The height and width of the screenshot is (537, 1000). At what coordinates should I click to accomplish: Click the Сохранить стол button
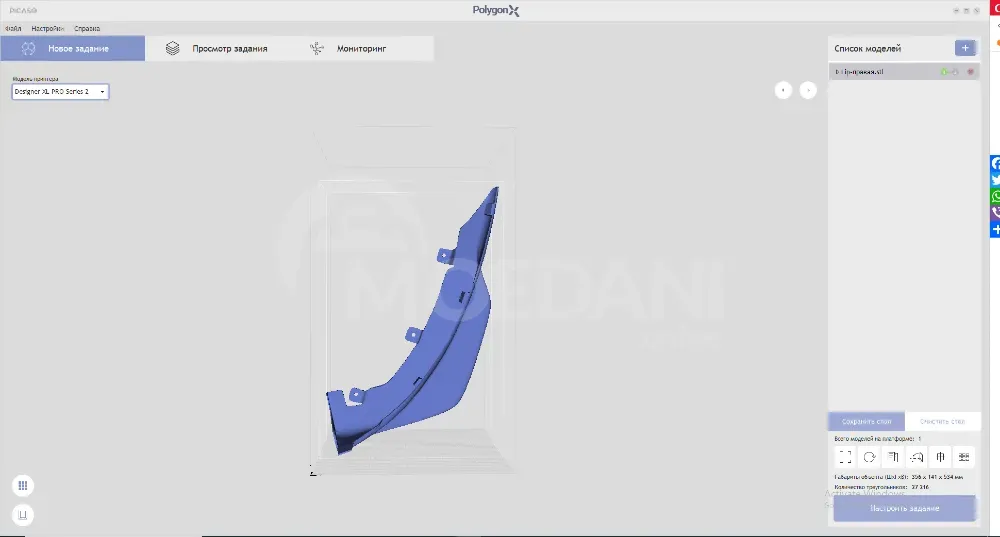tap(866, 422)
